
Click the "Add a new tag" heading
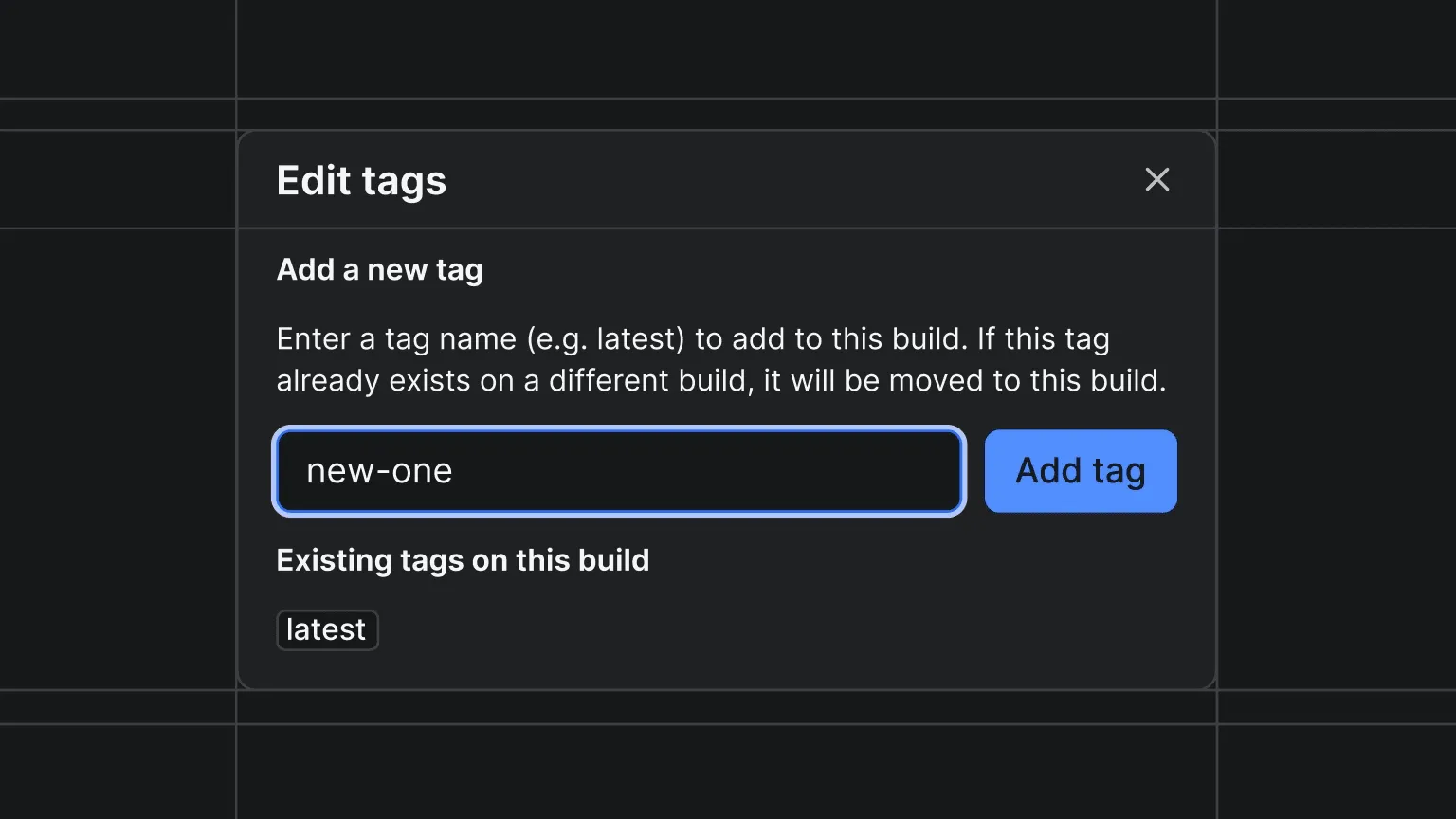click(x=379, y=270)
